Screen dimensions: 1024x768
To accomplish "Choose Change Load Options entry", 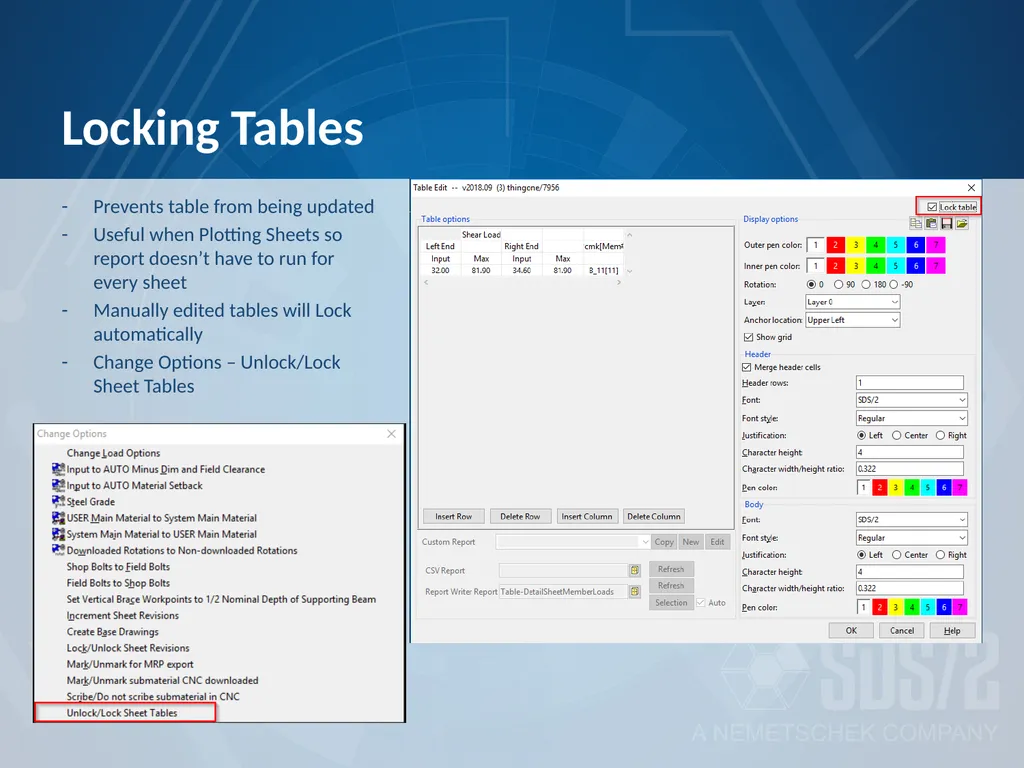I will 113,453.
